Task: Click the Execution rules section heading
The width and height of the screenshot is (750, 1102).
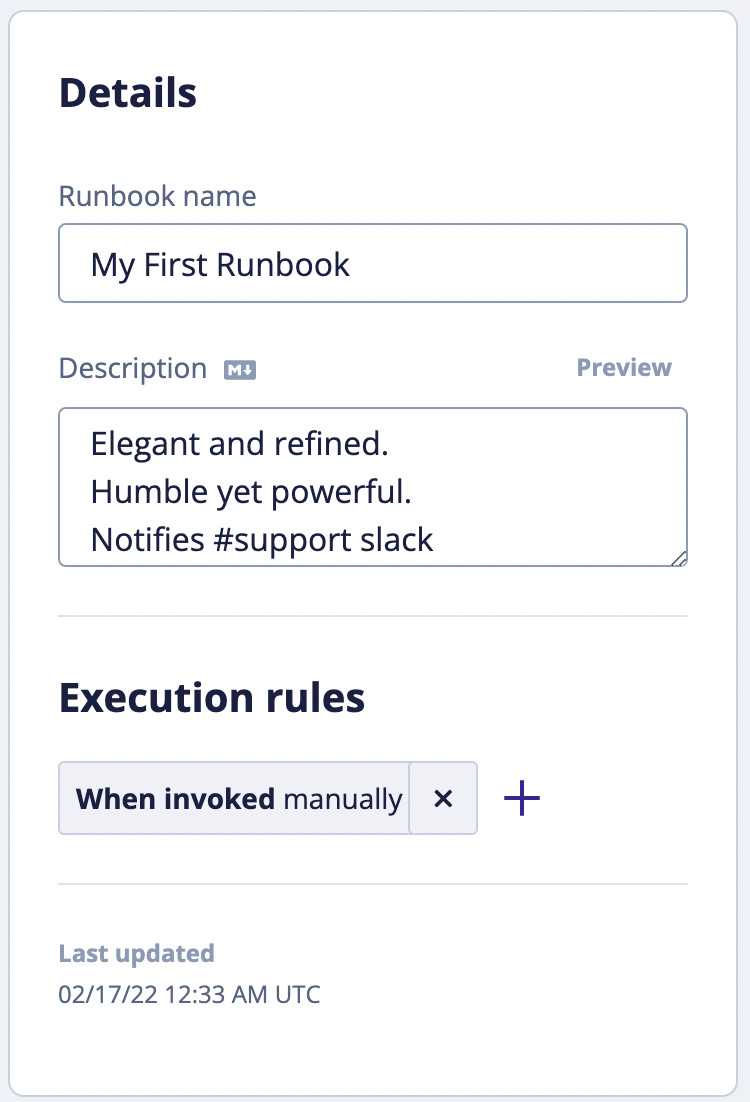Action: point(212,697)
